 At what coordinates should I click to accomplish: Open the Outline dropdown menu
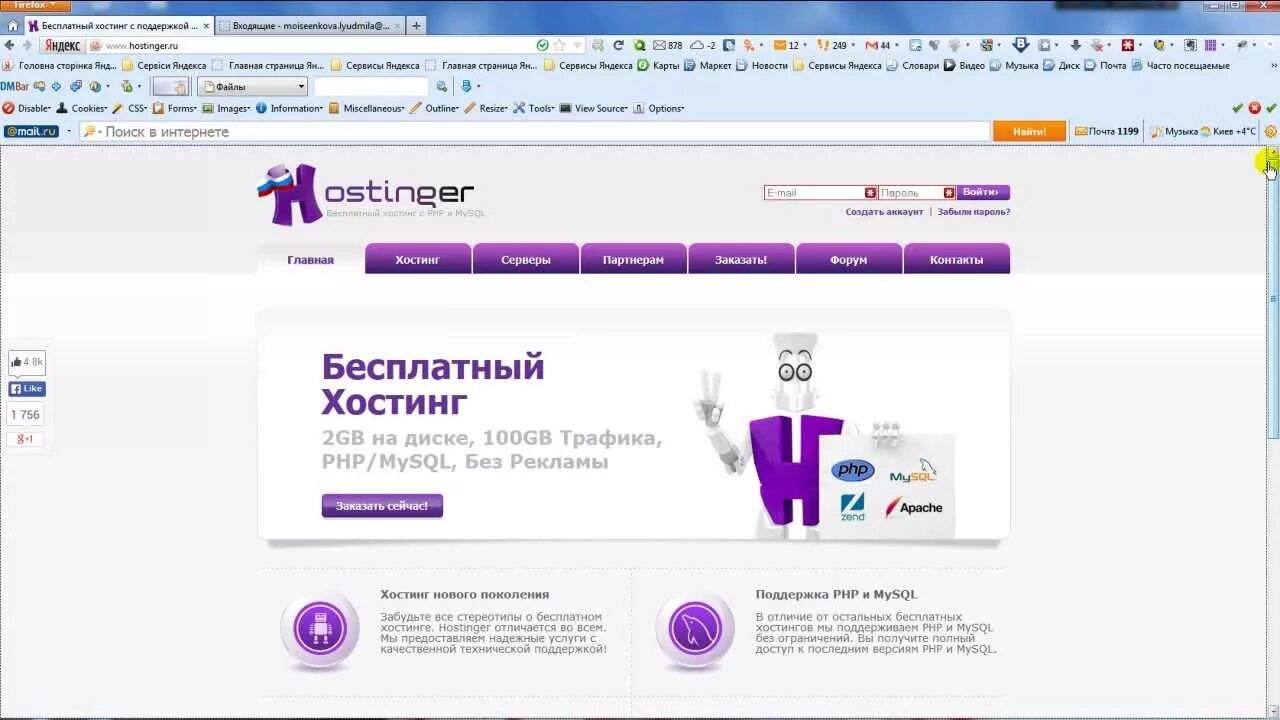point(434,108)
